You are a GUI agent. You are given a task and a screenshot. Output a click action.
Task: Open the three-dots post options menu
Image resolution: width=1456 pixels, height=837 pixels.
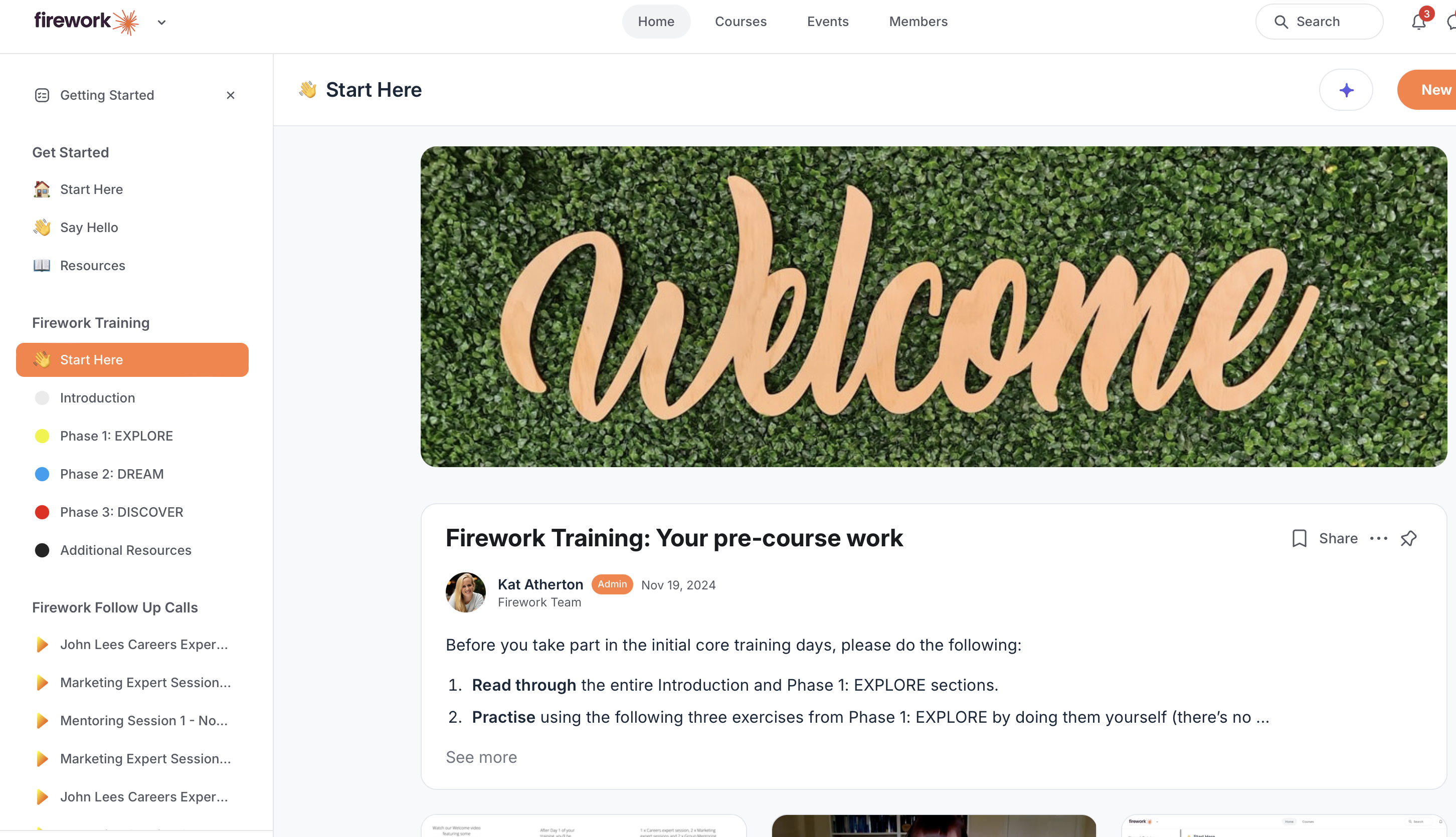(1378, 539)
